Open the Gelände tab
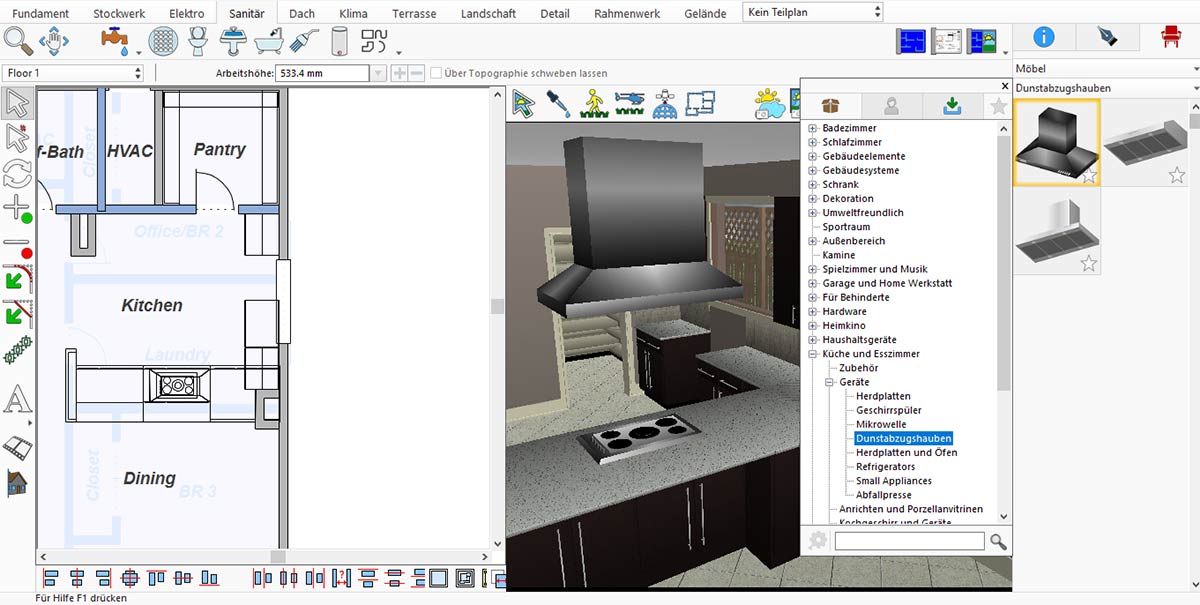The image size is (1200, 605). coord(705,13)
